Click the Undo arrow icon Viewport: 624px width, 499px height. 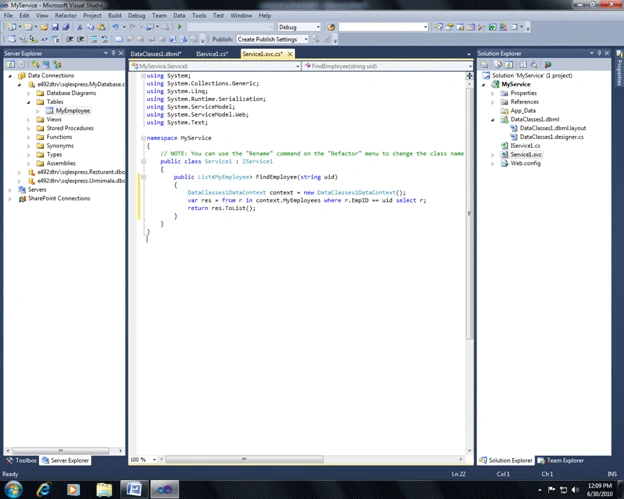click(x=115, y=27)
